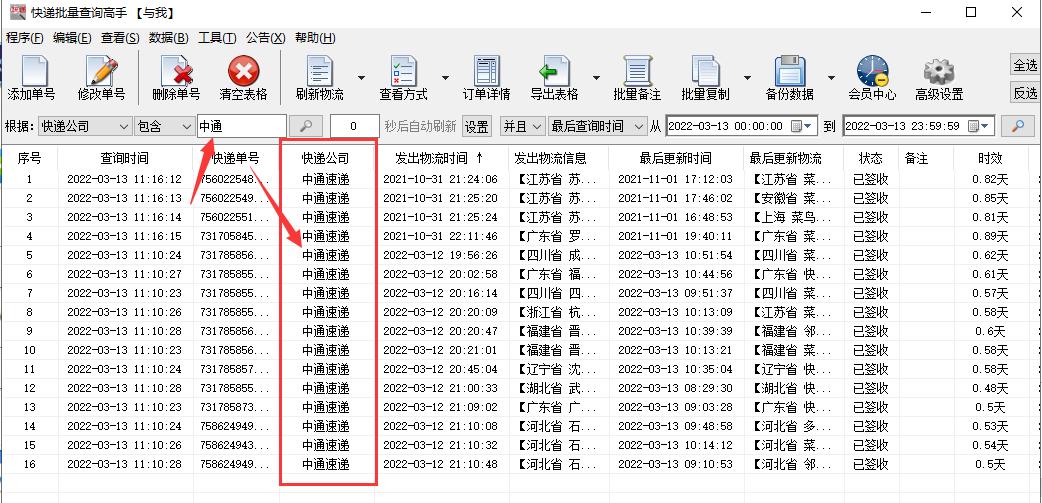This screenshot has height=503, width=1042.
Task: Open the 数据(B) menu
Action: coord(169,38)
